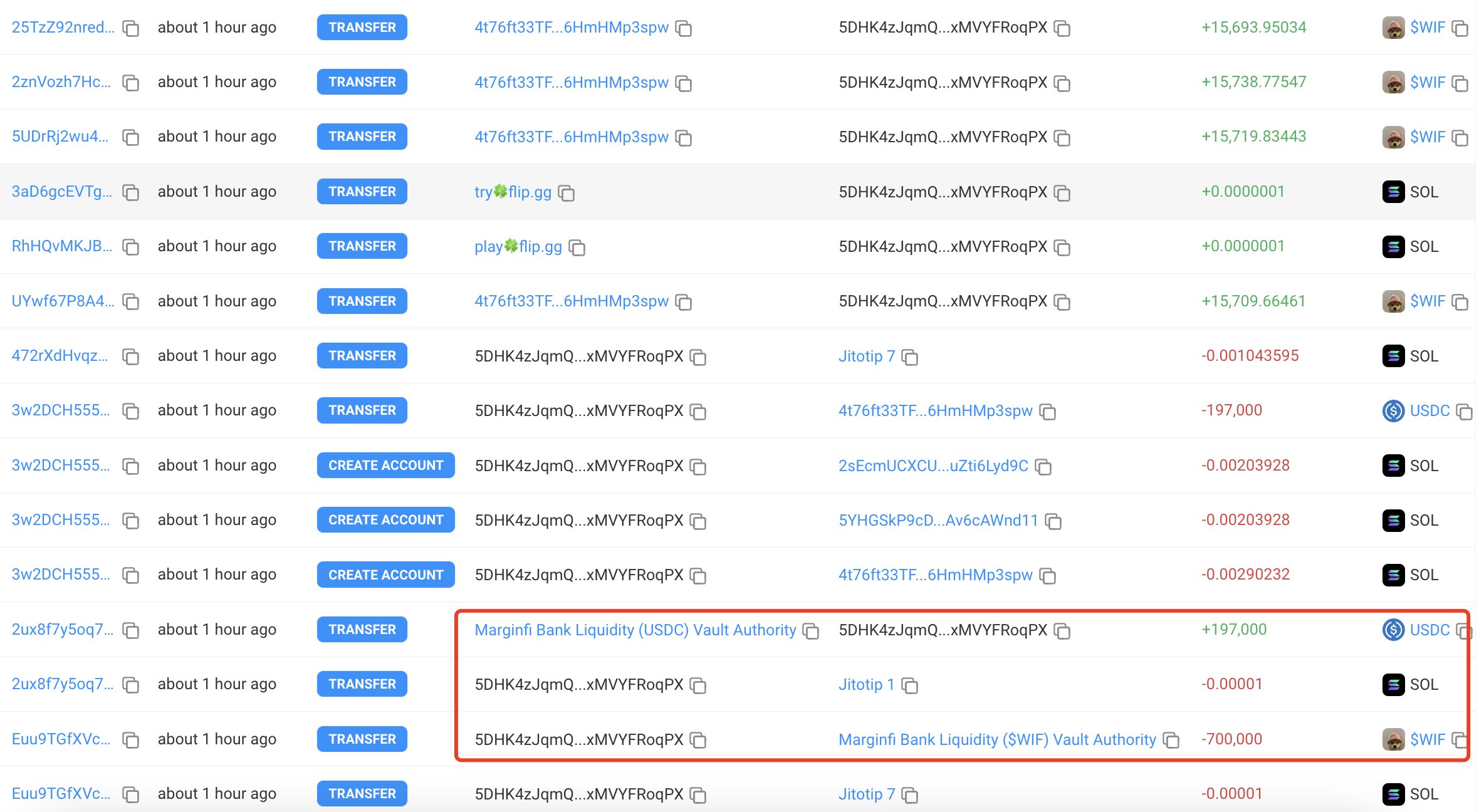The height and width of the screenshot is (812, 1479).
Task: Copy the 472rXdHvqz signature hash
Action: pyautogui.click(x=130, y=357)
